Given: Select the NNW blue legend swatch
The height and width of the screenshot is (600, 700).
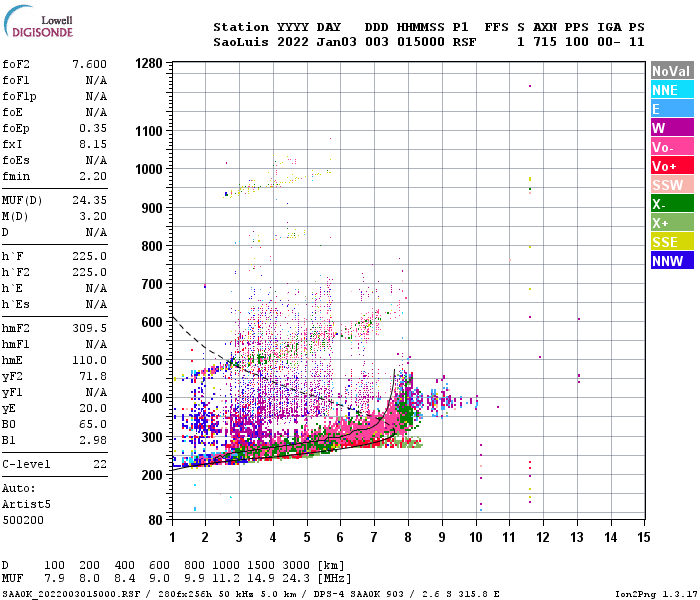Looking at the screenshot, I should pyautogui.click(x=672, y=261).
